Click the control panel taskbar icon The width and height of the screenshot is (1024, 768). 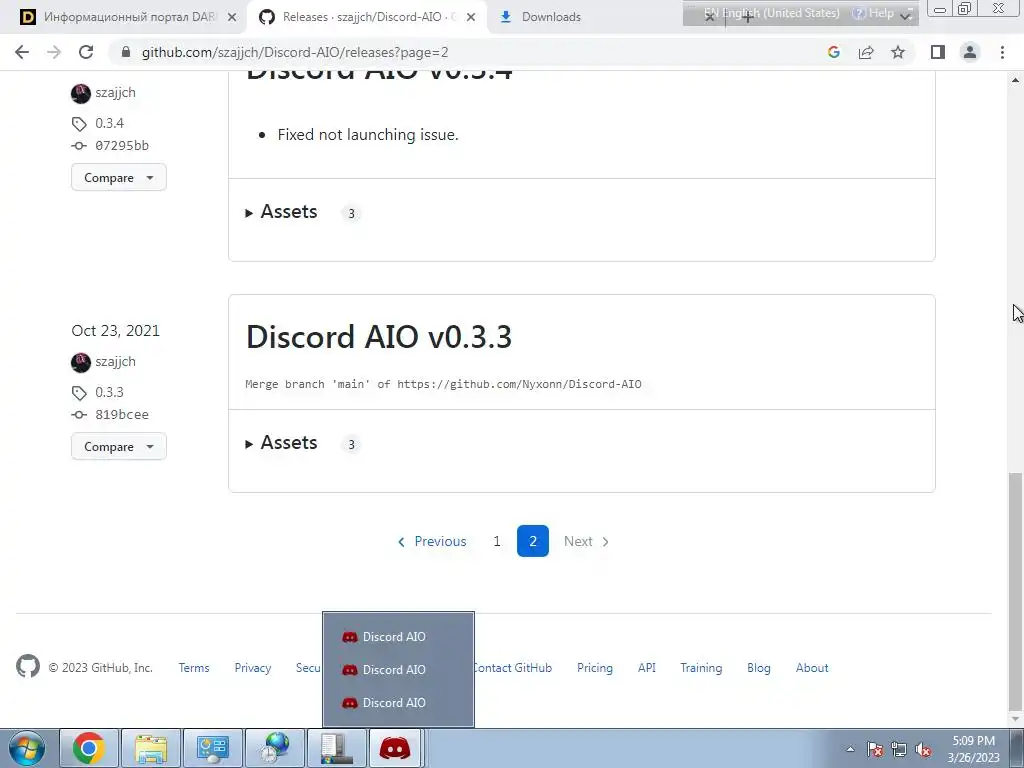point(213,748)
